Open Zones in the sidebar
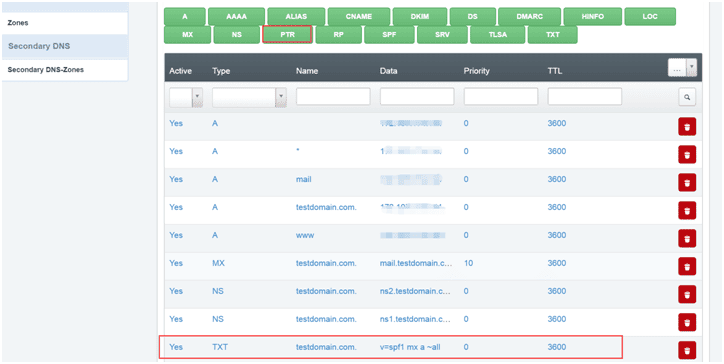The width and height of the screenshot is (724, 364). 65,23
